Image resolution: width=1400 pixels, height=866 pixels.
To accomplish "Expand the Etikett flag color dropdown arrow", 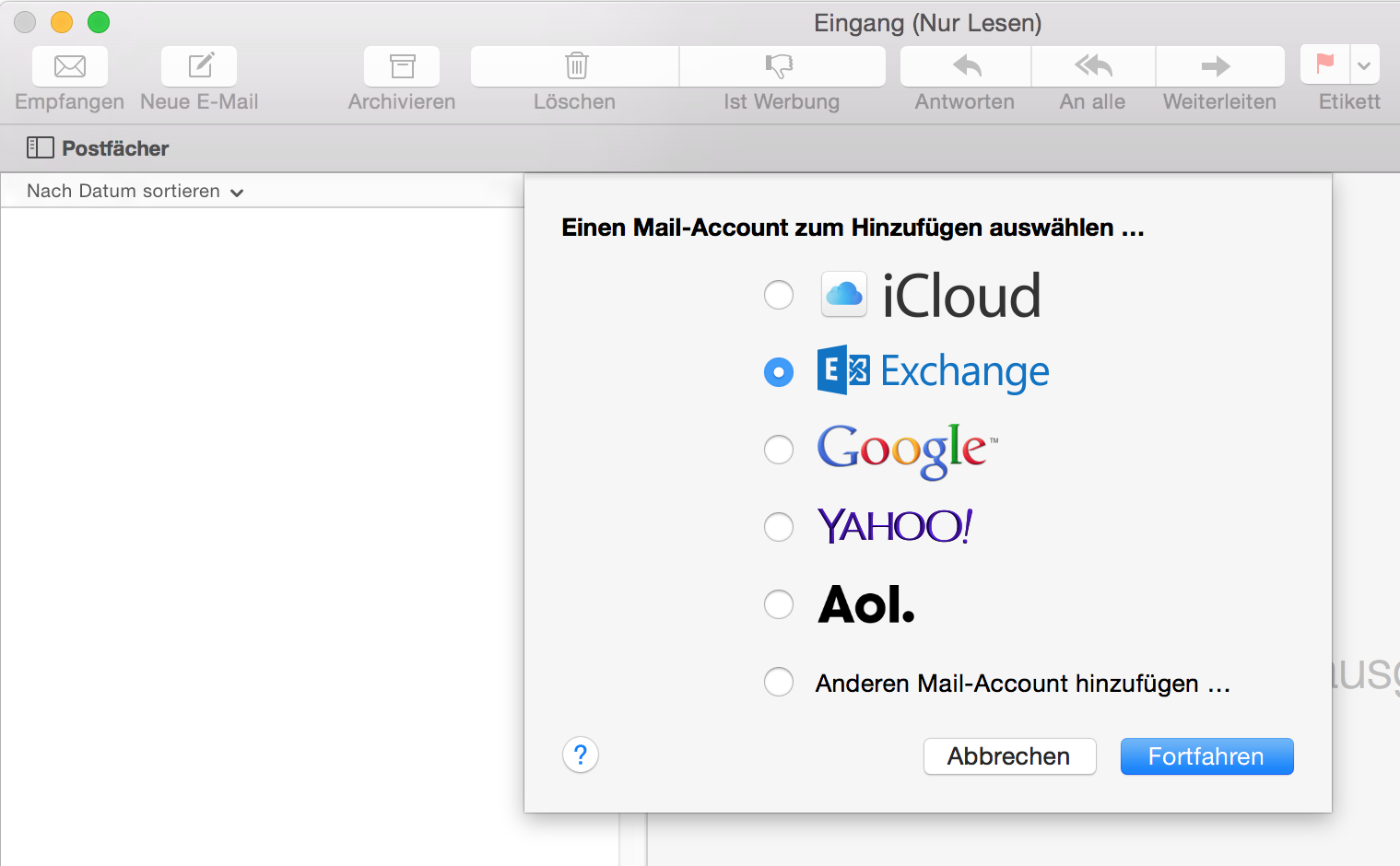I will click(x=1365, y=64).
